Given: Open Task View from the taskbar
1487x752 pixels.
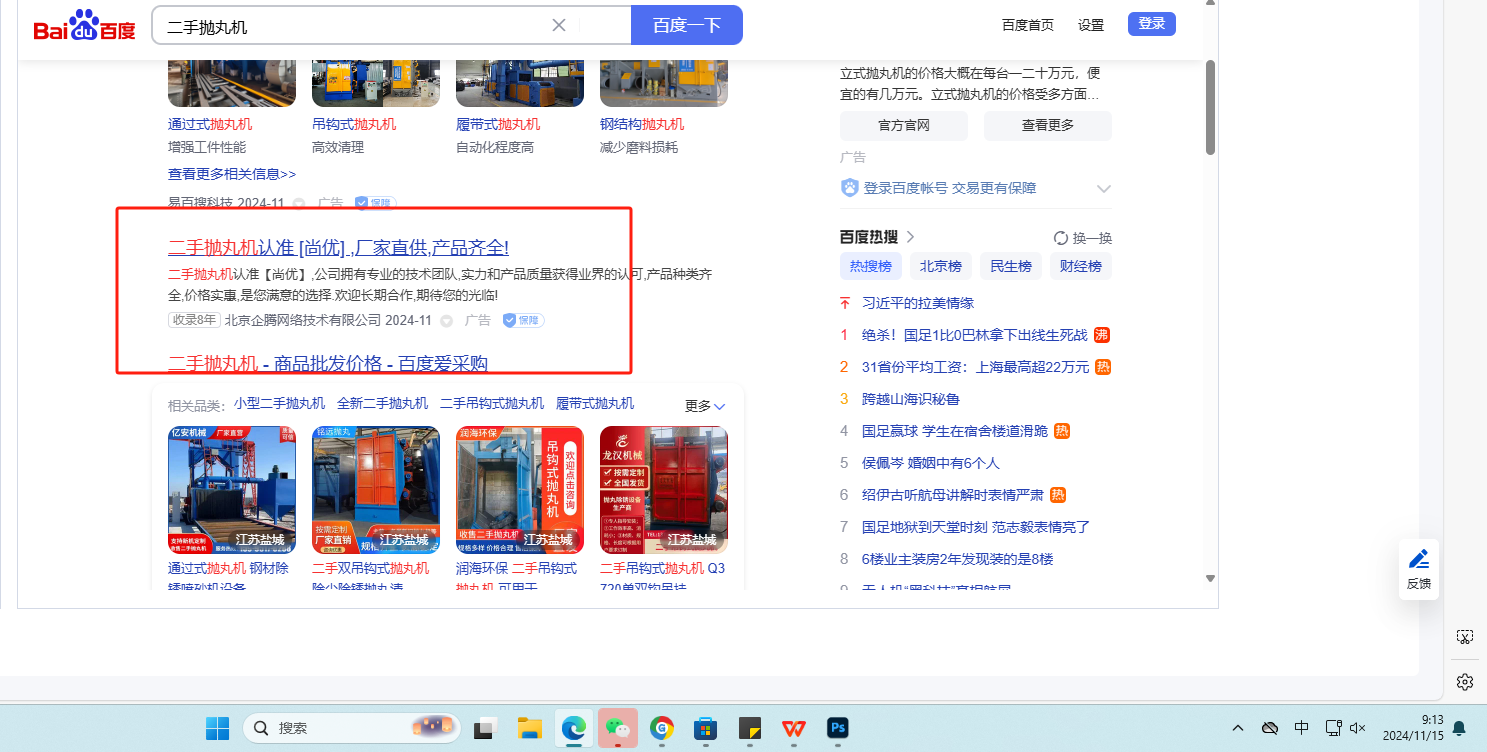Looking at the screenshot, I should [486, 728].
